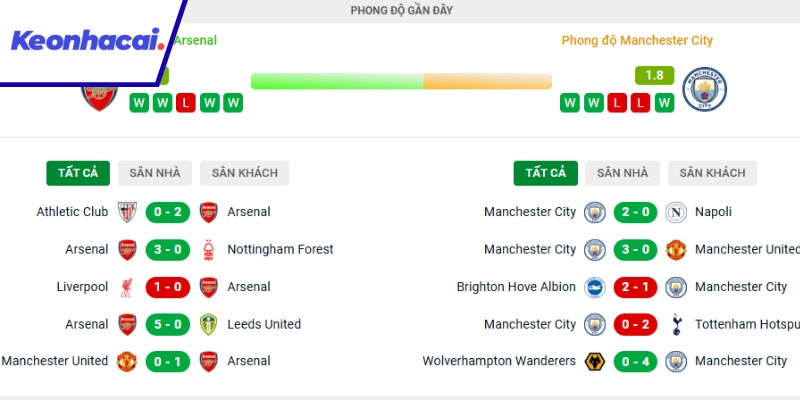800x400 pixels.
Task: Open the Phong độ Manchester City link
Action: tap(637, 41)
